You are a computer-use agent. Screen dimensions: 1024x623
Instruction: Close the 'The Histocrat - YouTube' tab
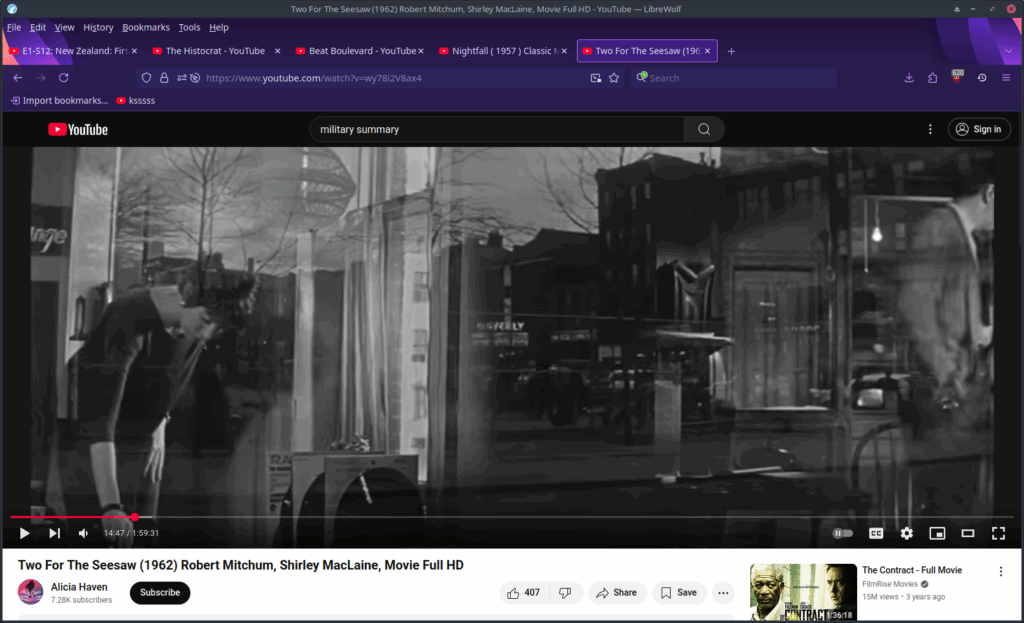[278, 51]
